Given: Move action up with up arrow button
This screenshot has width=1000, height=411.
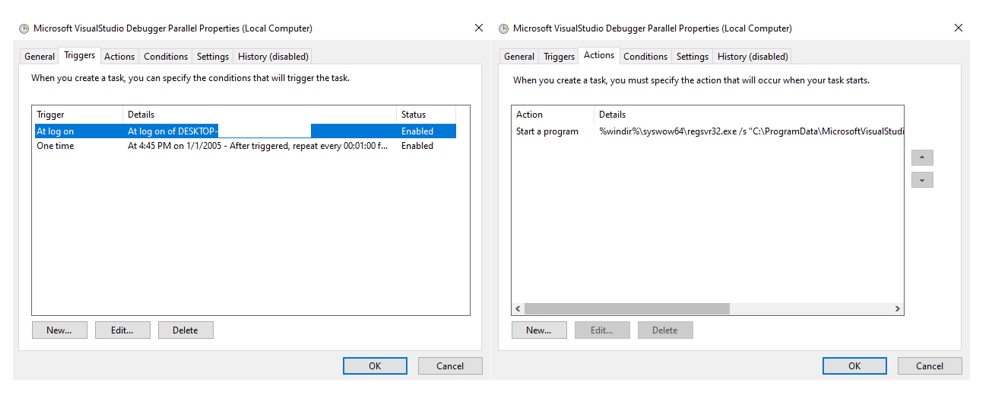Looking at the screenshot, I should [922, 158].
